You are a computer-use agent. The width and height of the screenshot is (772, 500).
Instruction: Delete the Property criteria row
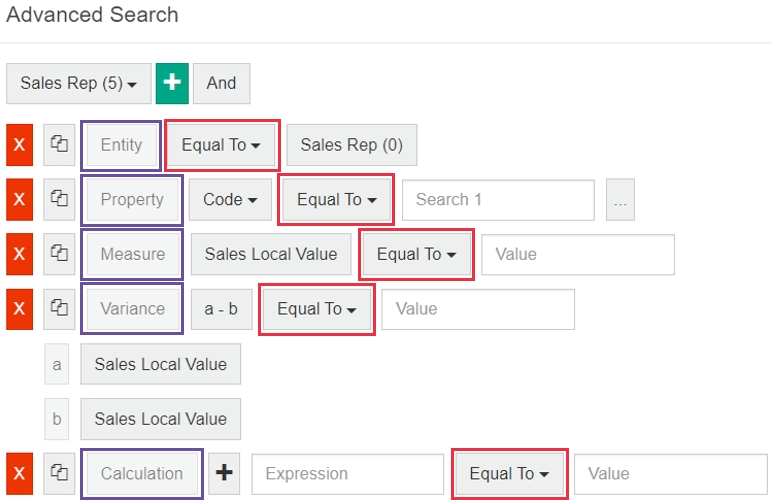(19, 200)
